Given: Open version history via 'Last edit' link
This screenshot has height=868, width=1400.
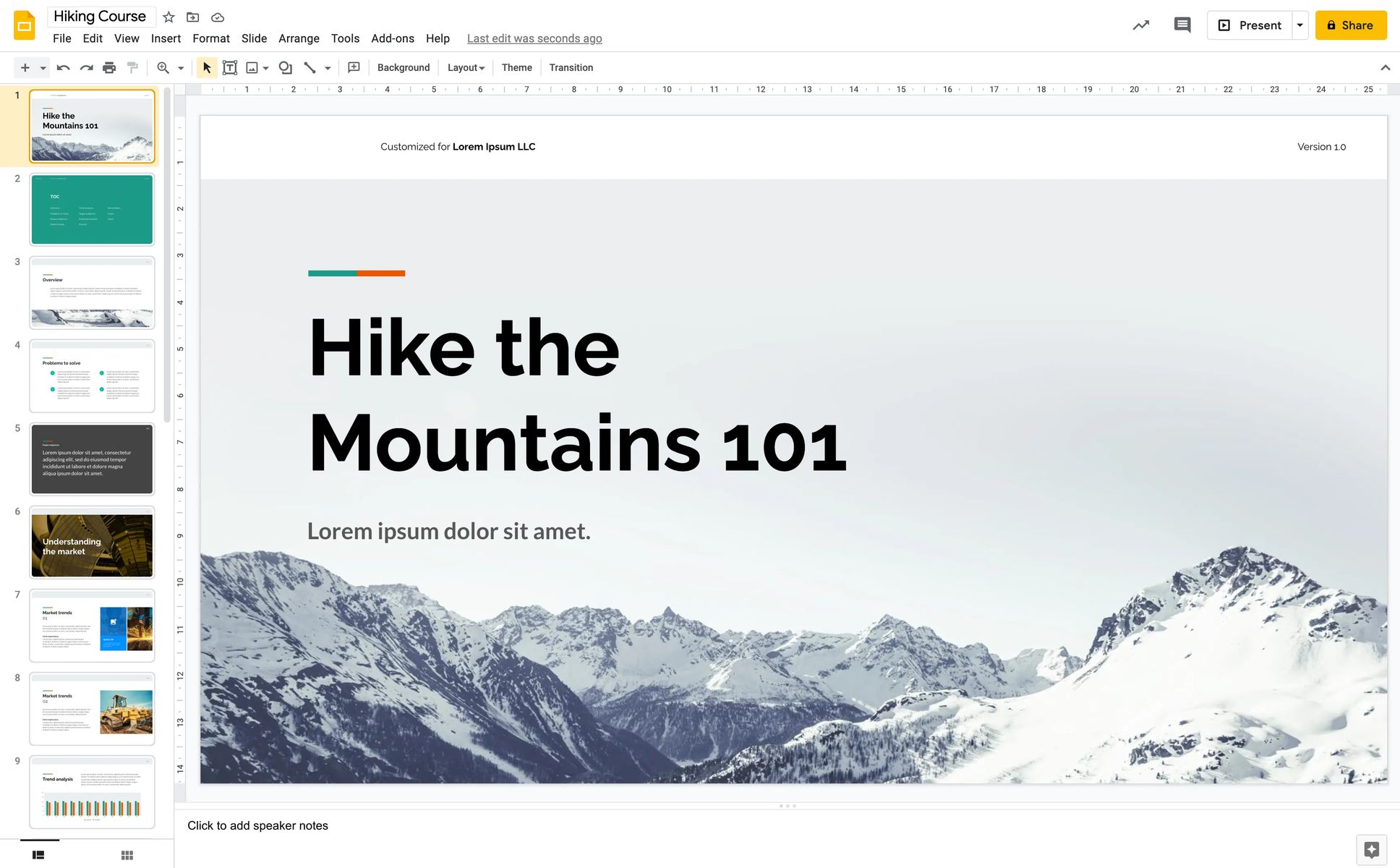Looking at the screenshot, I should point(534,38).
